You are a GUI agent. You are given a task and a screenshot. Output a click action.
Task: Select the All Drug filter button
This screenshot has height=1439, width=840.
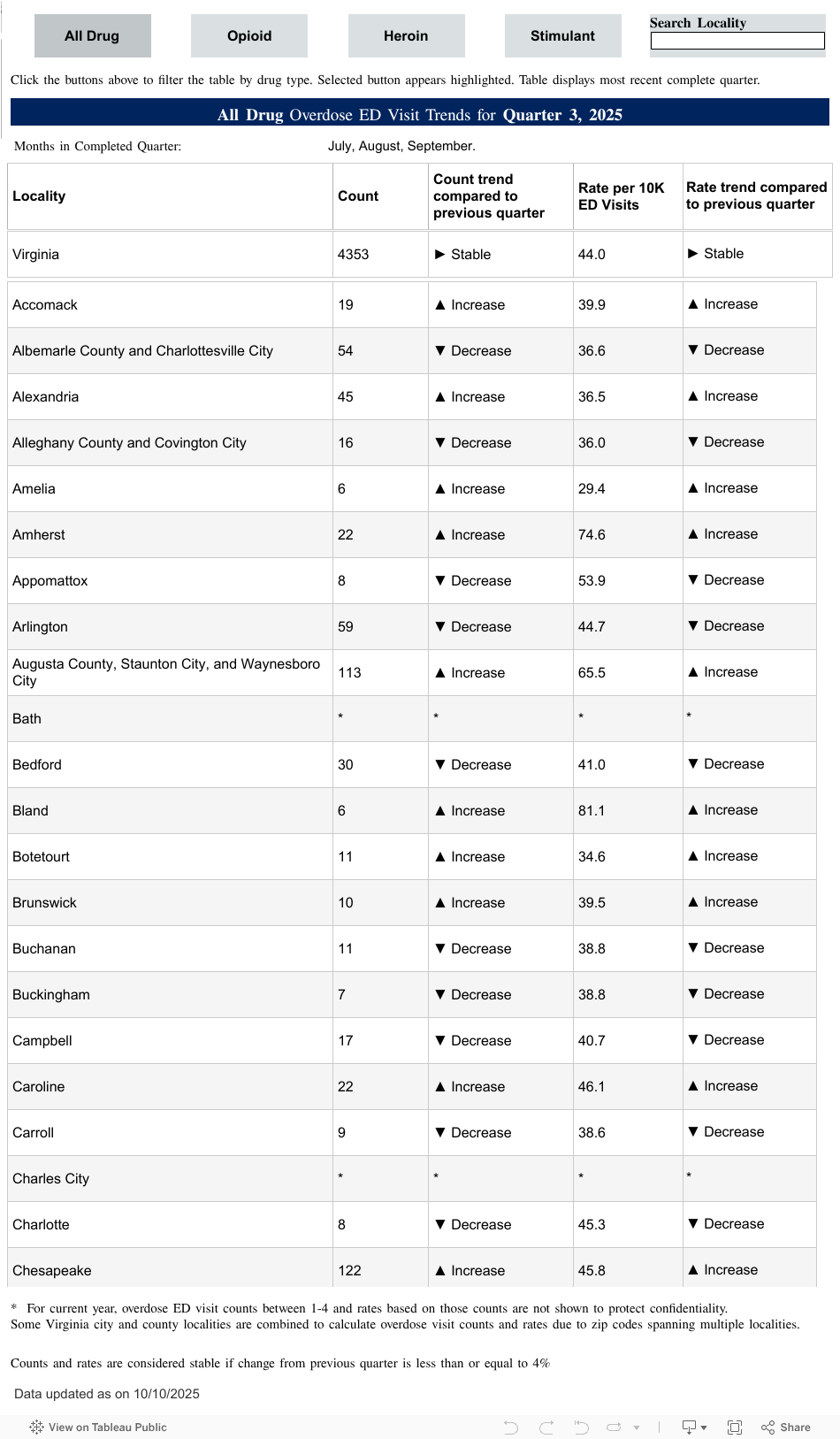[92, 36]
